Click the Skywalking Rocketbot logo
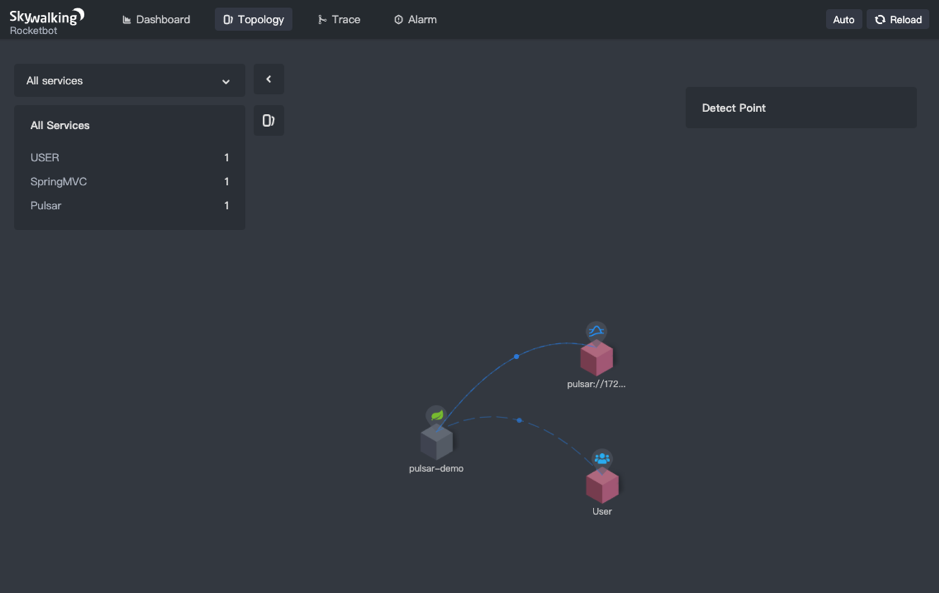This screenshot has height=593, width=939. [45, 19]
